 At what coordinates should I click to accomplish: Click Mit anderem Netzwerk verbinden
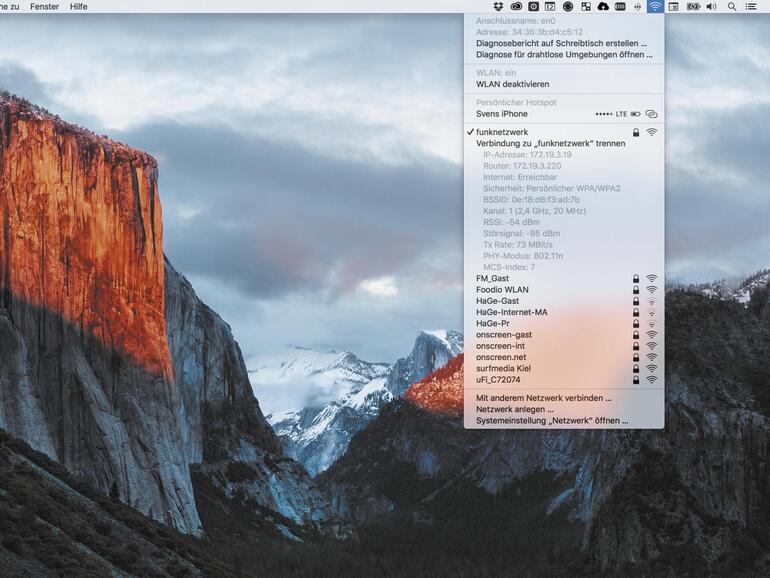point(543,398)
